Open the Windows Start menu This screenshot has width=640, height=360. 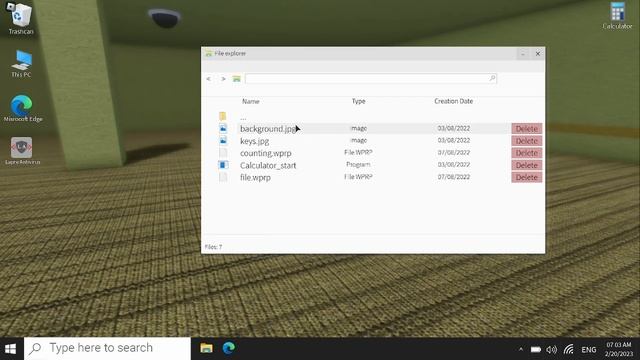tap(11, 349)
